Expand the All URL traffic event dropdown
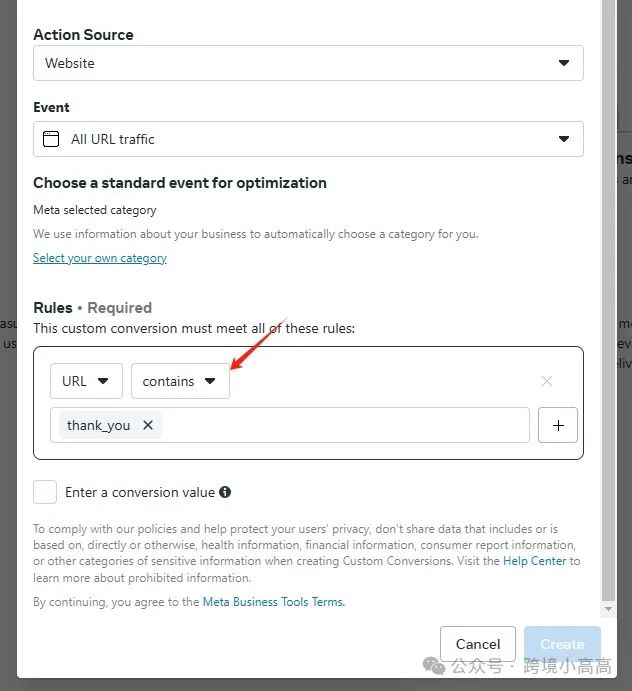 pos(309,139)
